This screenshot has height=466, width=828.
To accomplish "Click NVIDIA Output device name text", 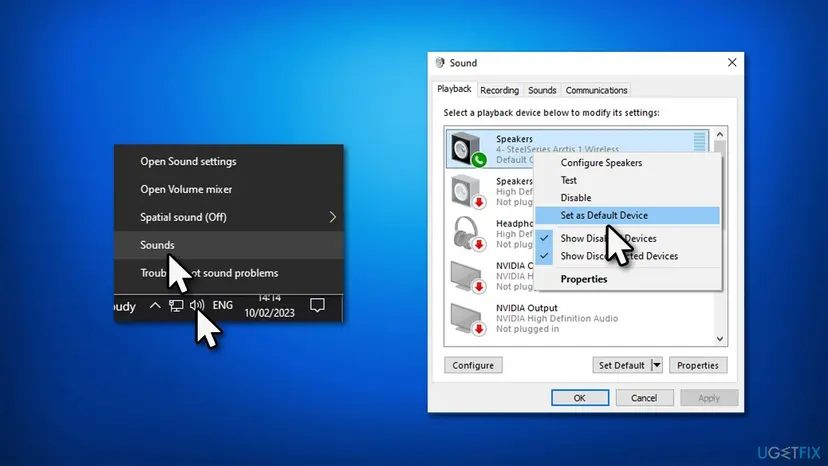I will tap(526, 308).
